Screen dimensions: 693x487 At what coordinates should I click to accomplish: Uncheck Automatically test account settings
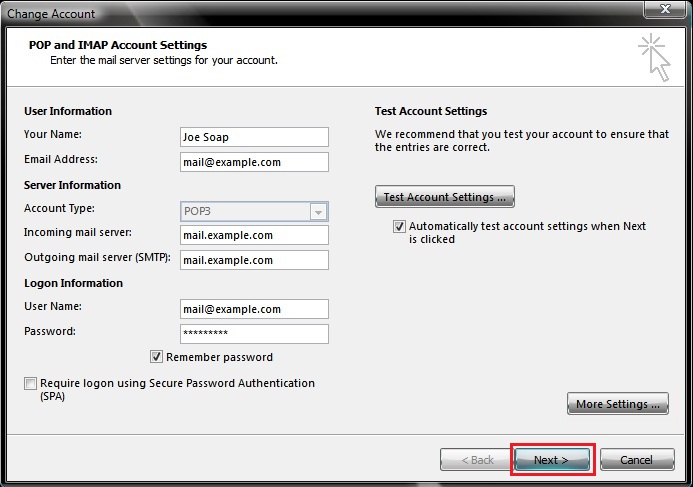[399, 227]
